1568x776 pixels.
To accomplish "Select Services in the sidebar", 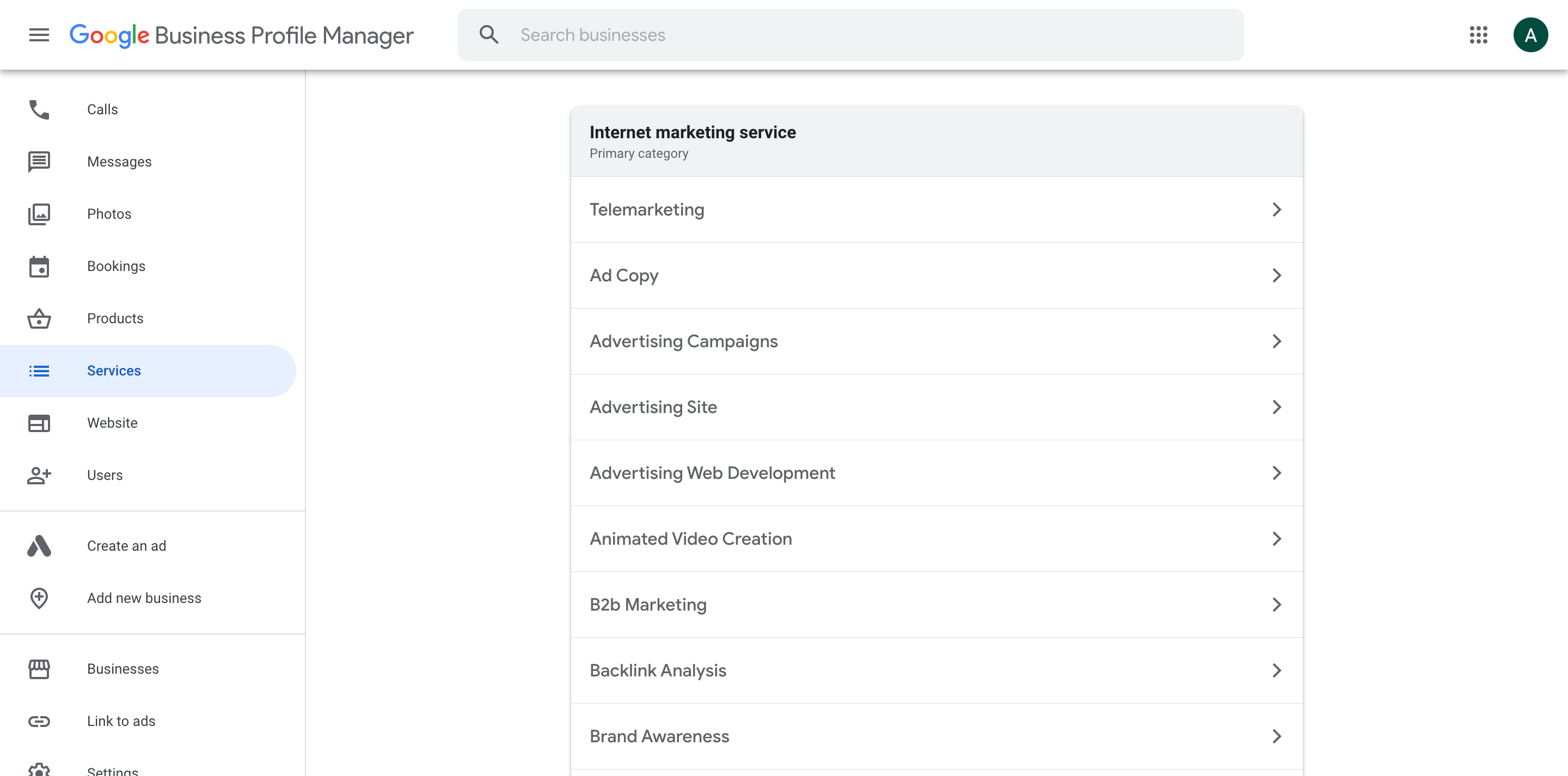I will pyautogui.click(x=114, y=371).
